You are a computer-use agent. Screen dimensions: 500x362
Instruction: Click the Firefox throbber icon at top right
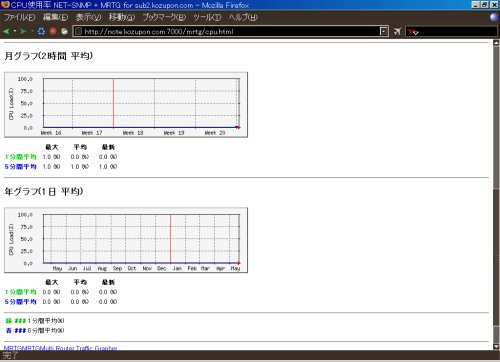pos(494,17)
